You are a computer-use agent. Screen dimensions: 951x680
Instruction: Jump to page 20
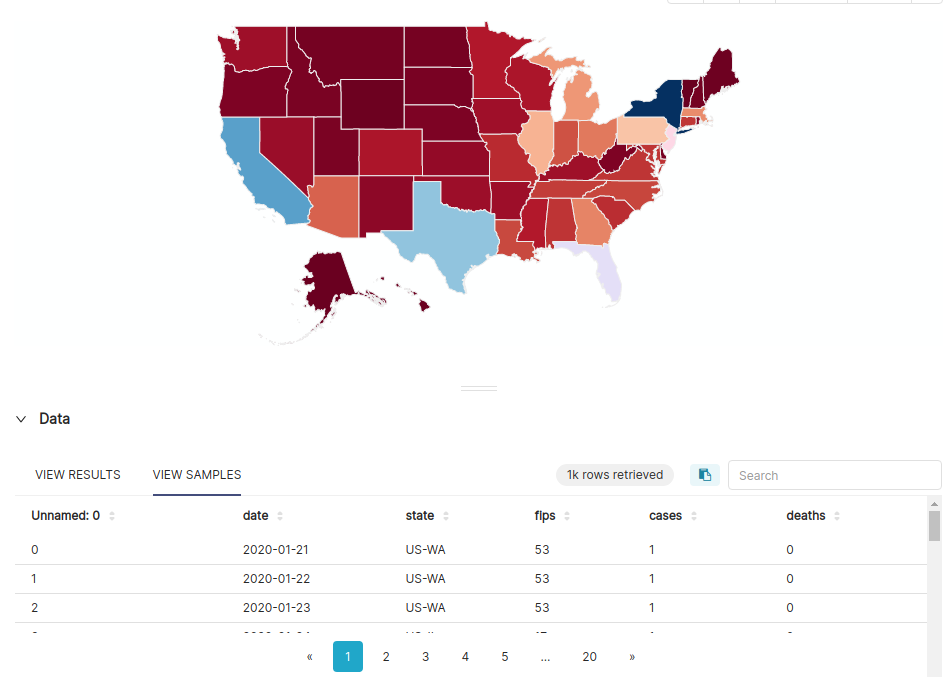[590, 657]
